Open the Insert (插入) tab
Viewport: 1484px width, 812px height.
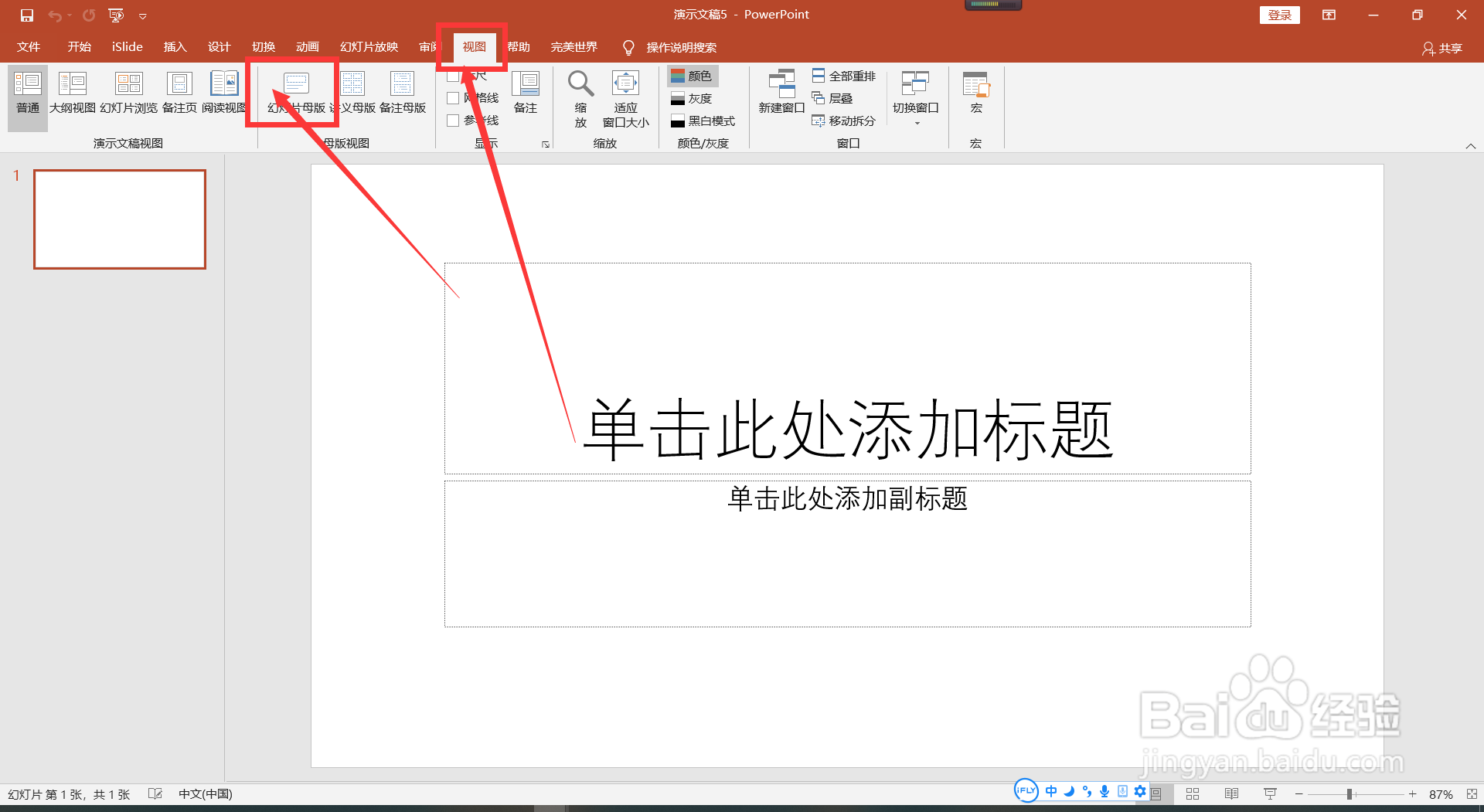[x=175, y=47]
